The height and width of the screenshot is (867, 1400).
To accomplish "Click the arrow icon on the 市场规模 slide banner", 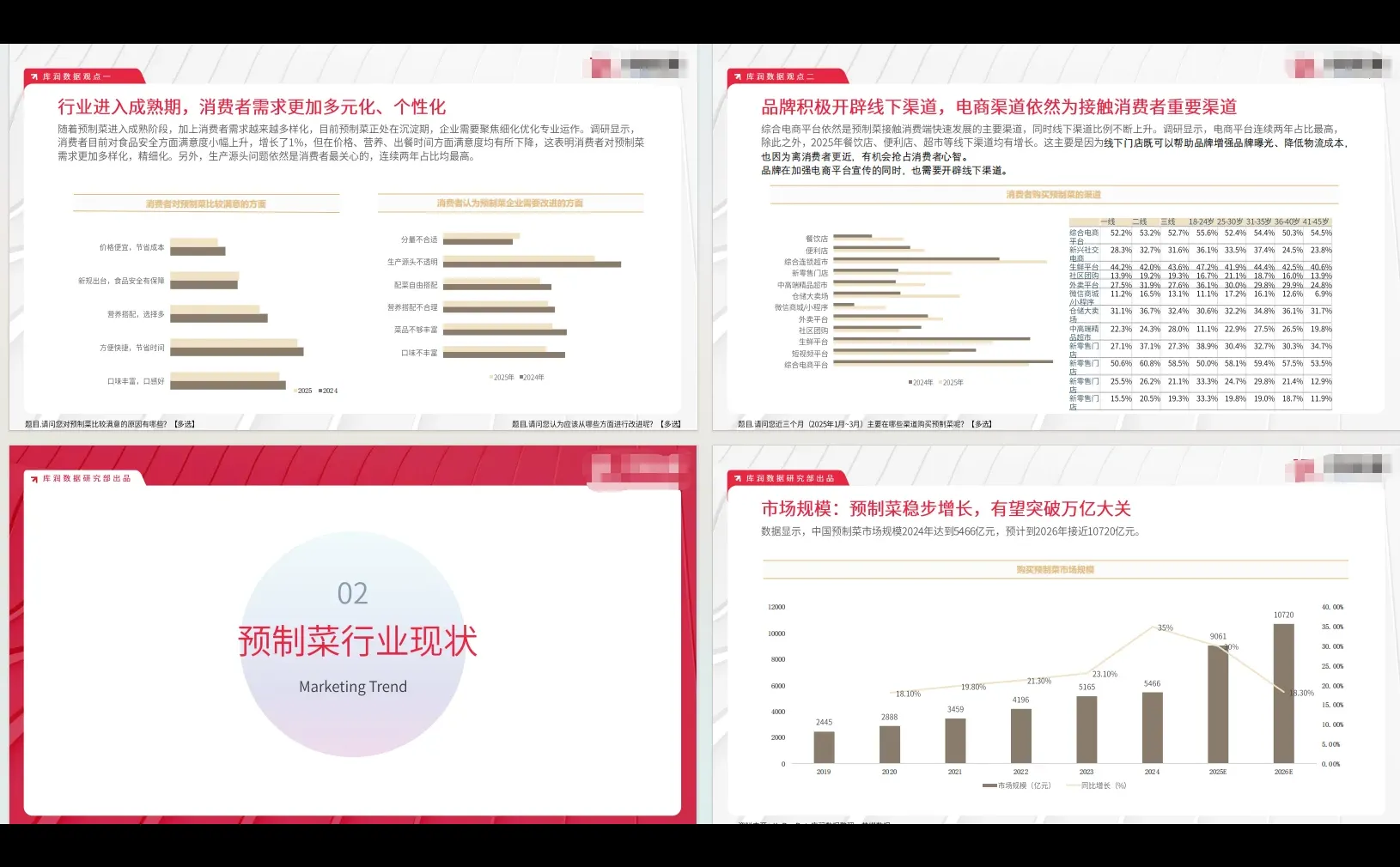I will point(737,479).
